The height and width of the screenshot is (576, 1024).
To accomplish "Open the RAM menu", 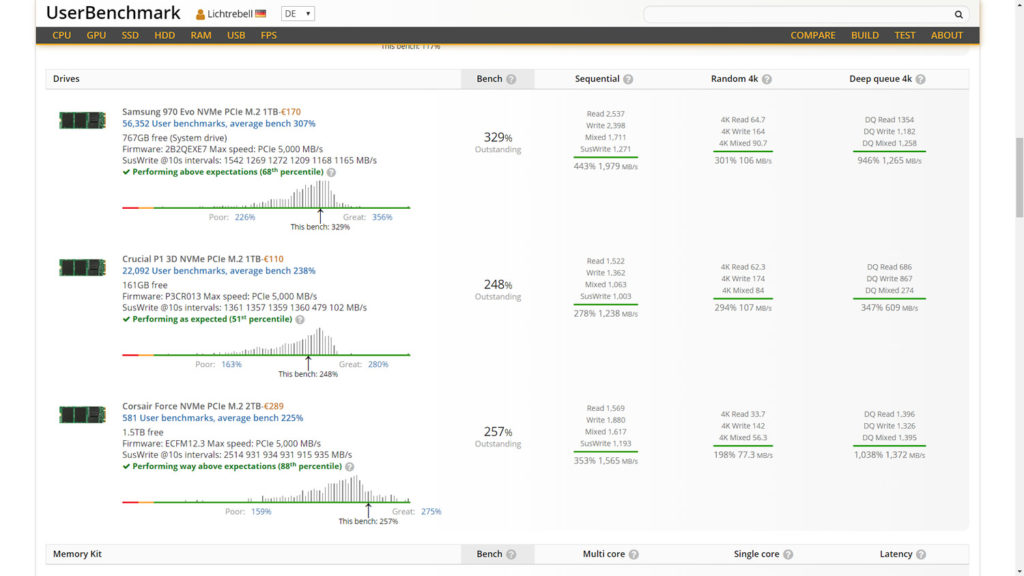I will pos(200,35).
